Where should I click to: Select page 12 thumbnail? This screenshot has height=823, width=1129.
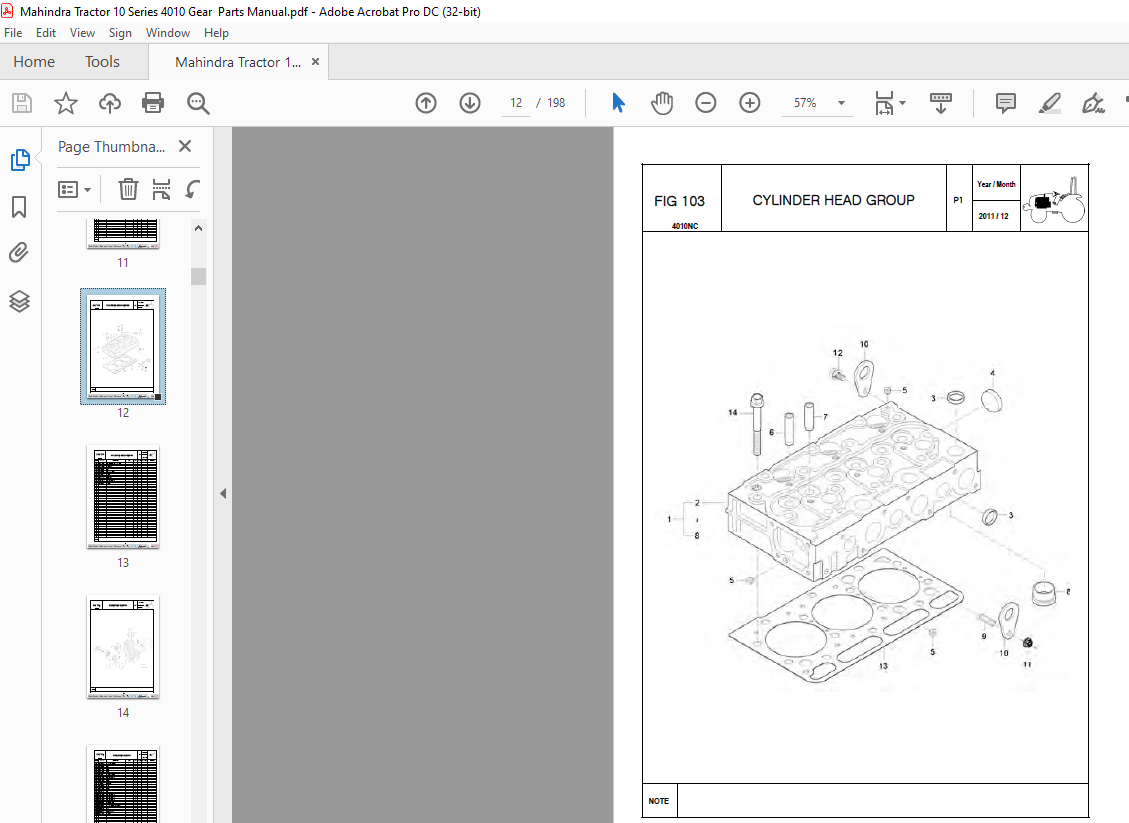123,346
